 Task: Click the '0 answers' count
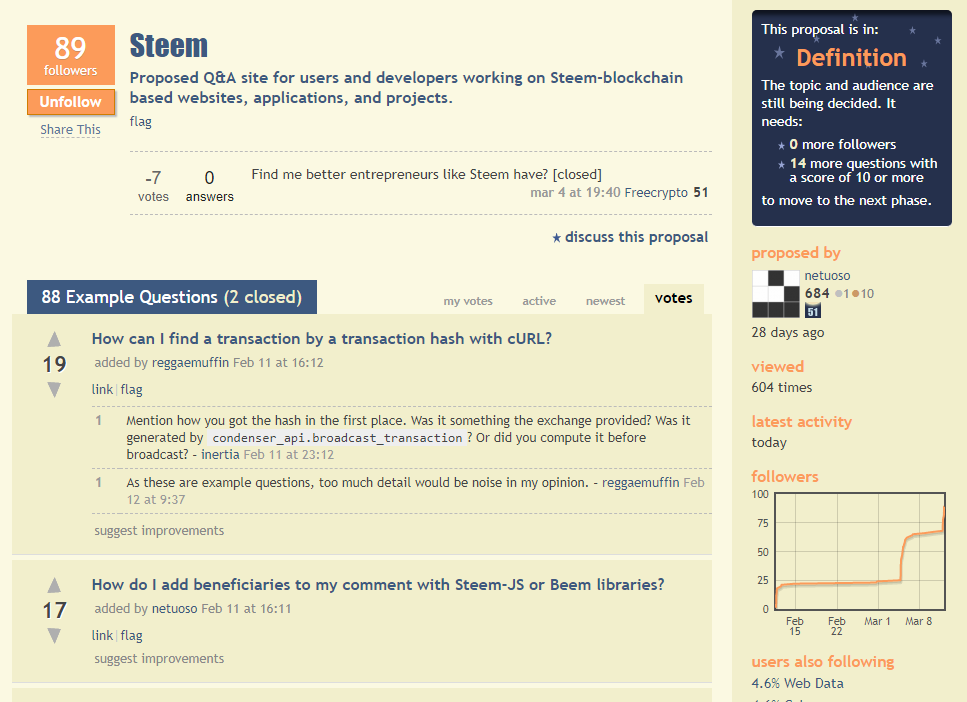coord(210,186)
